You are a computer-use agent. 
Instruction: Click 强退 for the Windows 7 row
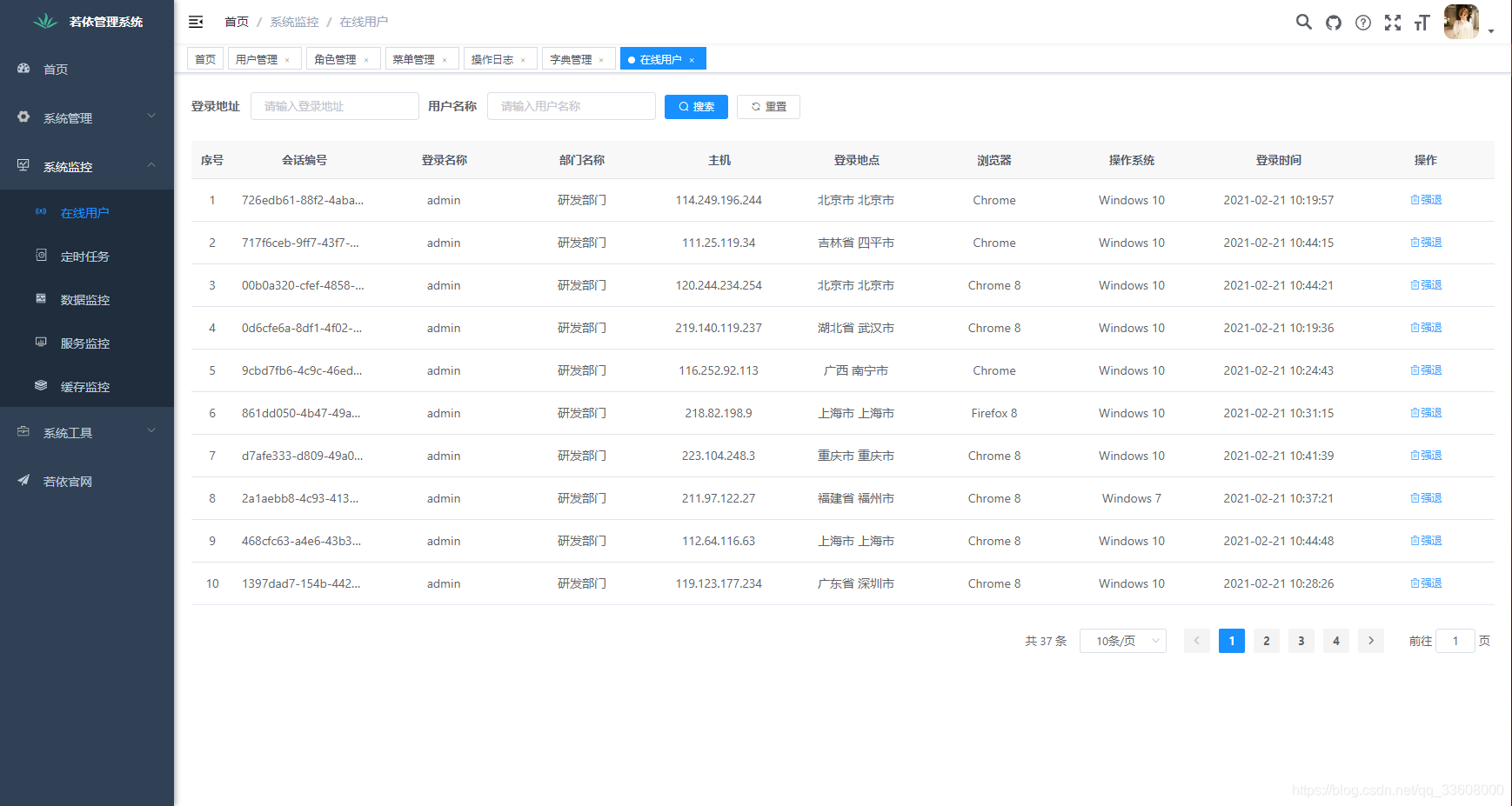click(1426, 498)
